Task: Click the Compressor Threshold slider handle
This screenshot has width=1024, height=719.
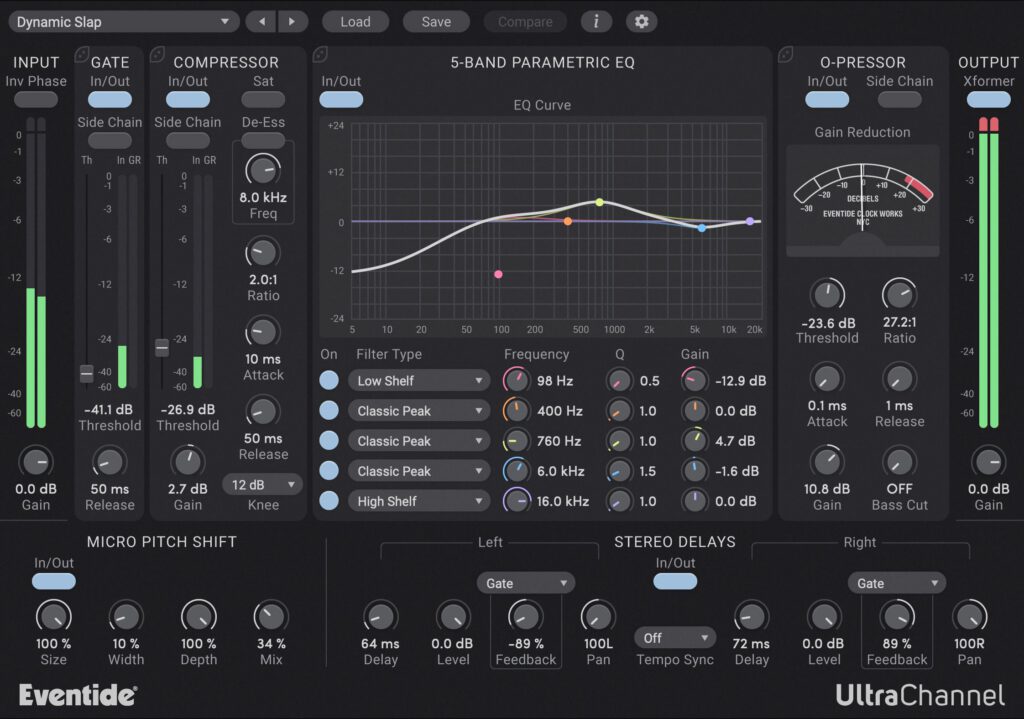Action: (162, 347)
